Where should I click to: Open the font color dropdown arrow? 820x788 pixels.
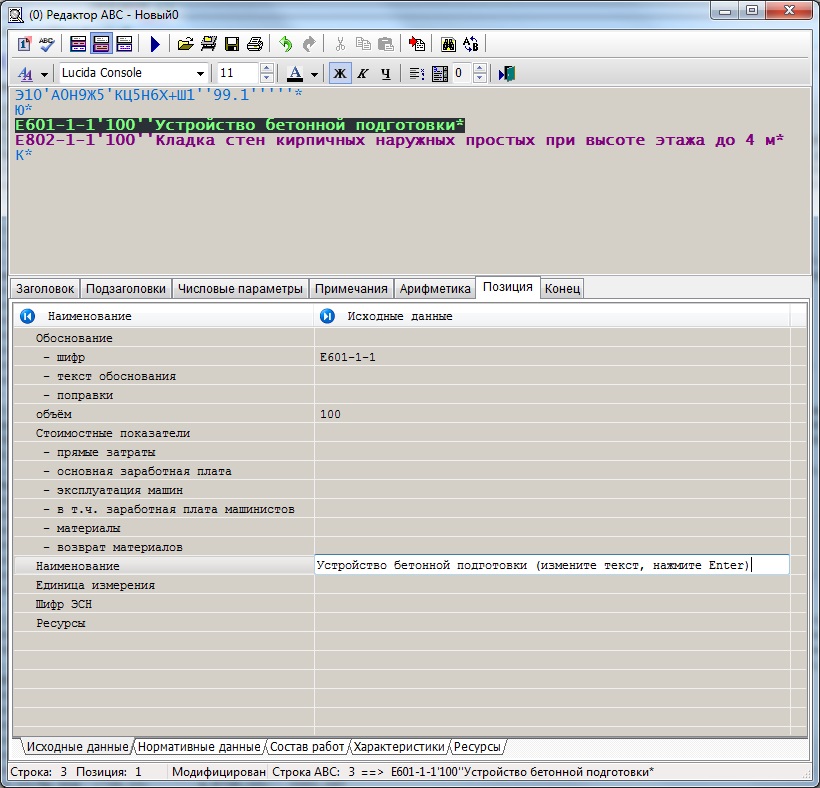(314, 74)
